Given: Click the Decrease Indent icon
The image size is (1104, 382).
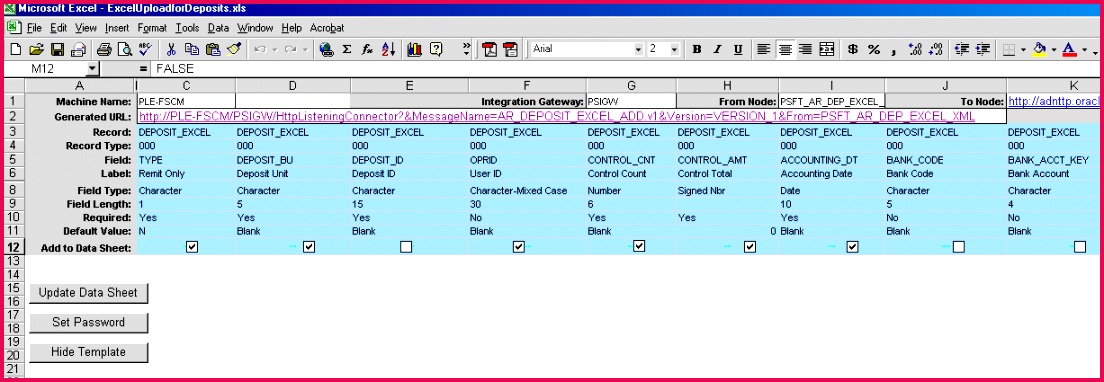Looking at the screenshot, I should 962,49.
